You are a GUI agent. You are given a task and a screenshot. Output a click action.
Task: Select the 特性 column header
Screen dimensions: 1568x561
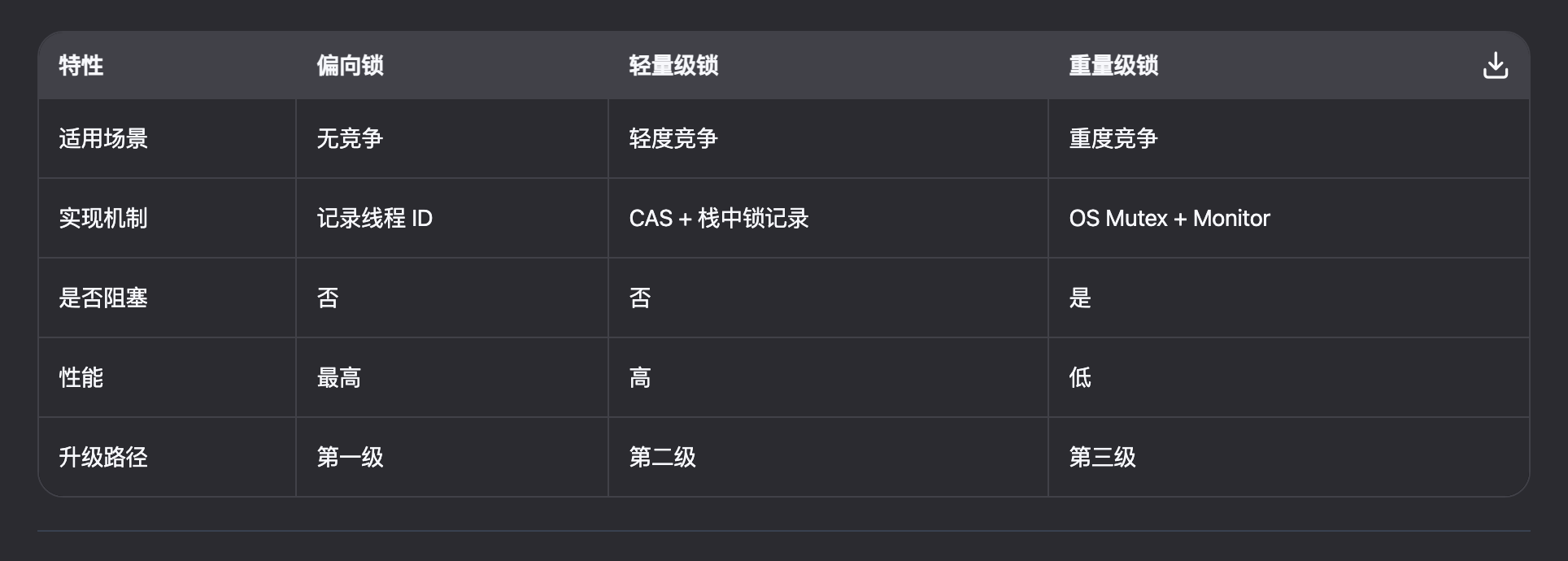coord(81,65)
